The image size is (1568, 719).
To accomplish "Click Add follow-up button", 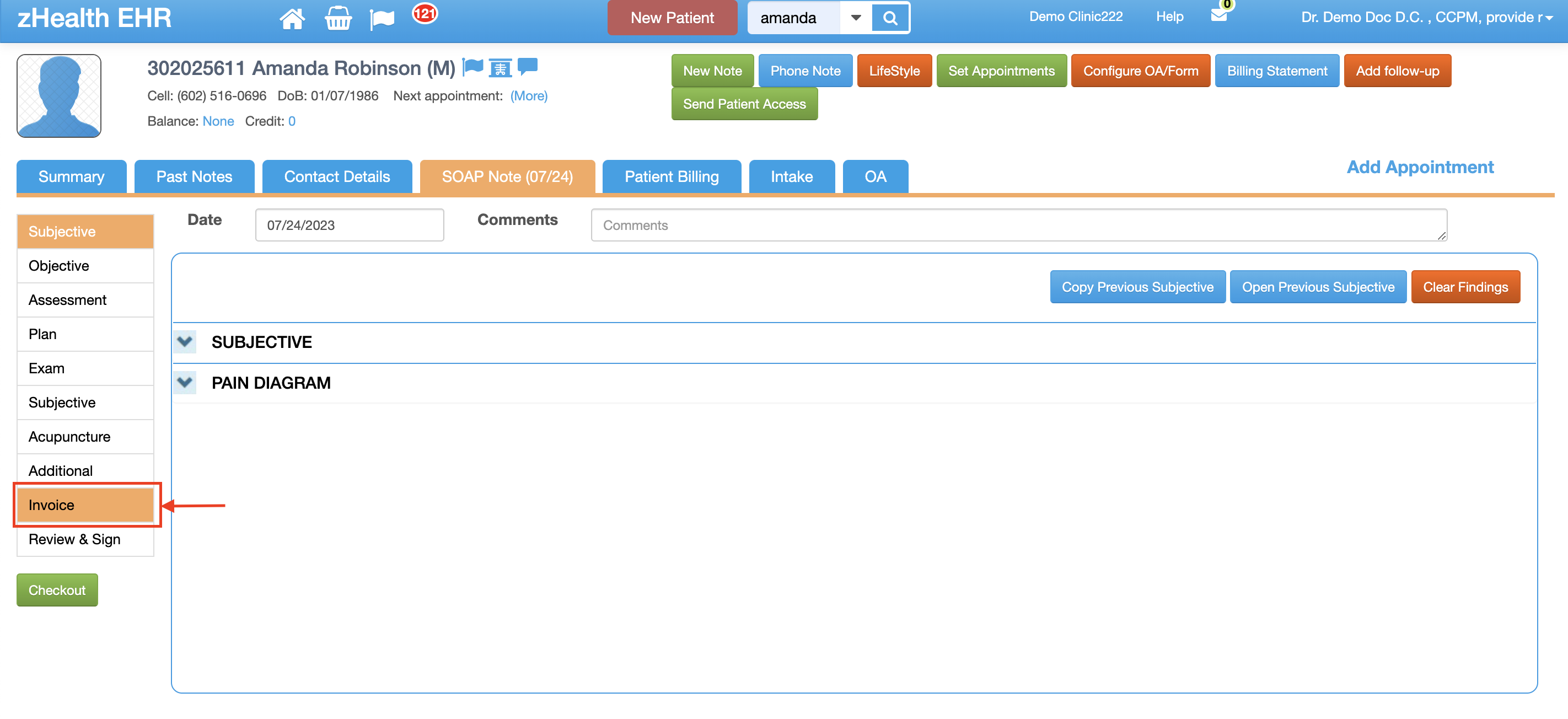I will (1398, 71).
